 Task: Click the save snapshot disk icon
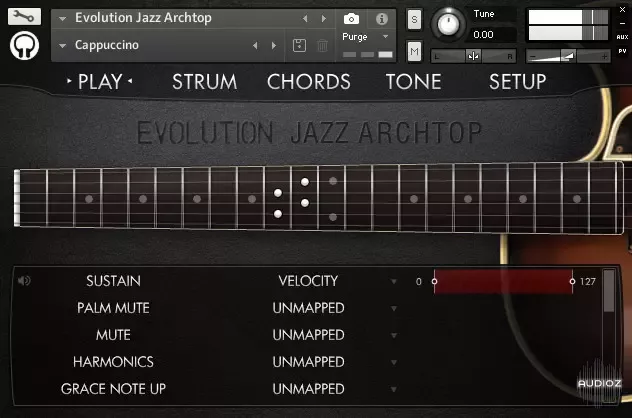[298, 46]
